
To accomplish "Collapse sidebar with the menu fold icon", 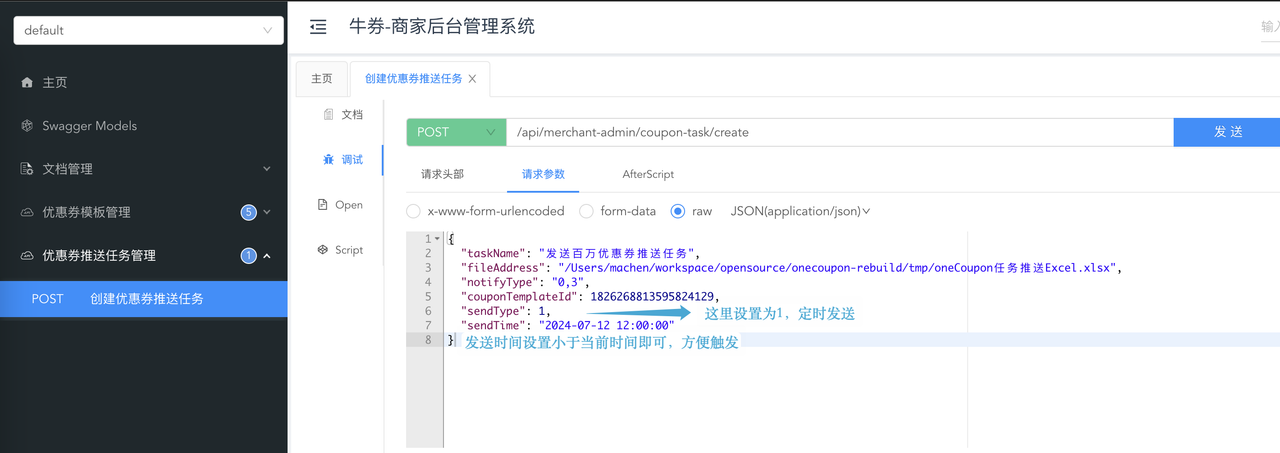I will 318,27.
